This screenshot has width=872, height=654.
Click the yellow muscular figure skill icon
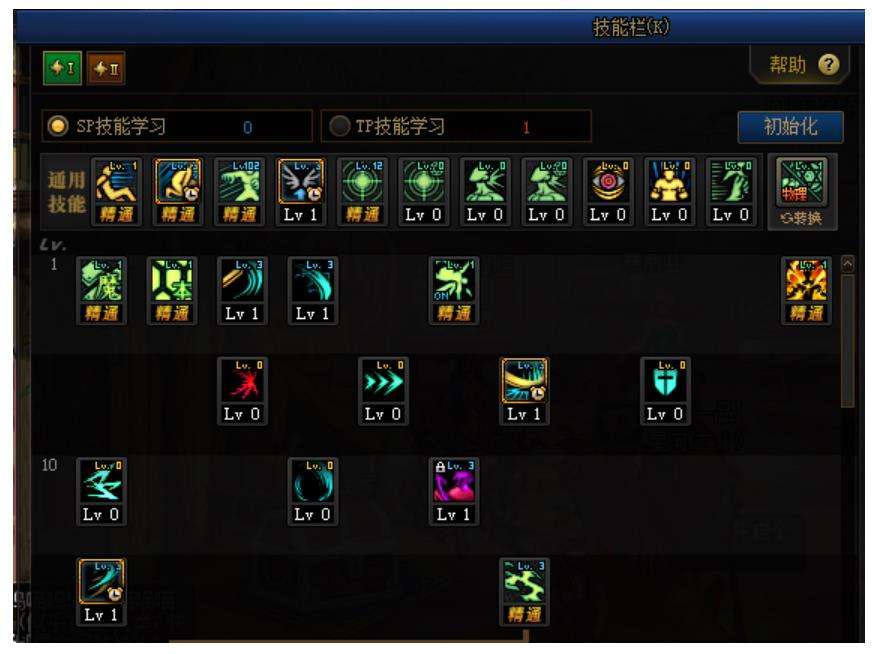coord(670,182)
